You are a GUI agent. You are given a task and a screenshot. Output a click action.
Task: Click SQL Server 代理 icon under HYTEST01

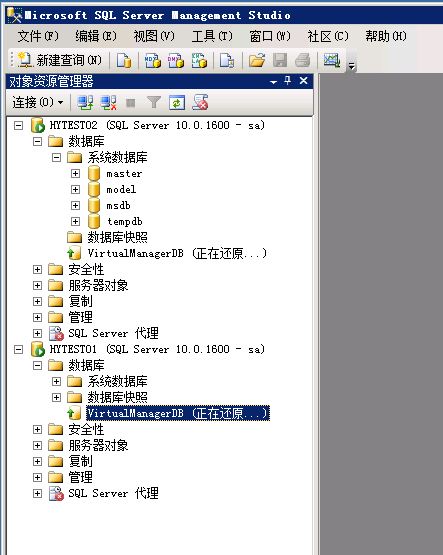[x=56, y=493]
